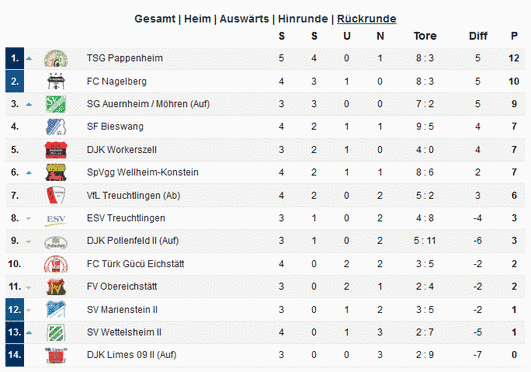Select the underlined Rückrunde tab
The width and height of the screenshot is (531, 372).
pyautogui.click(x=366, y=19)
